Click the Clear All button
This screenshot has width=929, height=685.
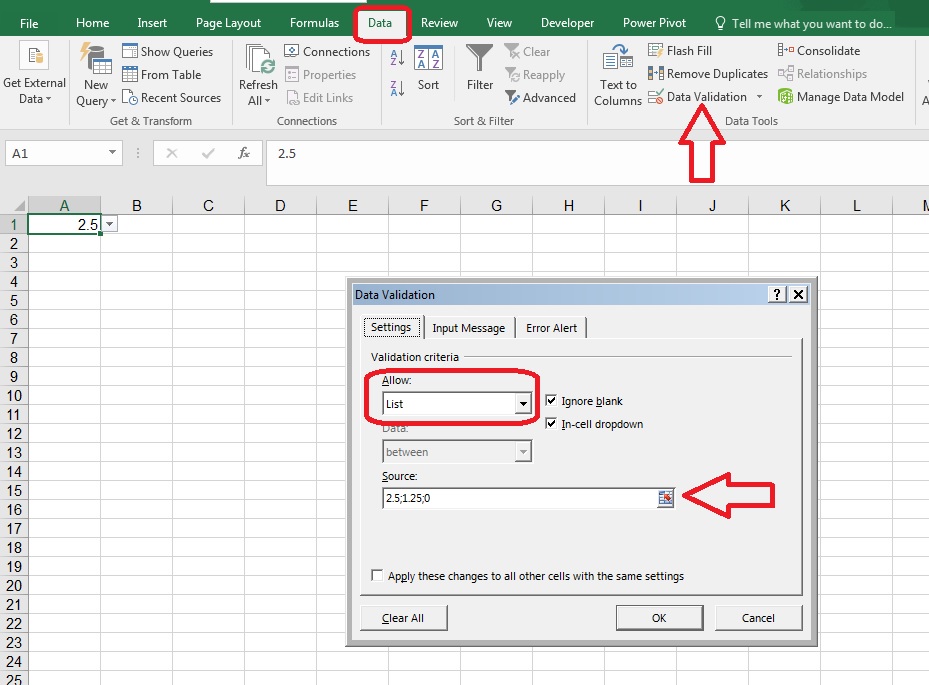pos(403,618)
